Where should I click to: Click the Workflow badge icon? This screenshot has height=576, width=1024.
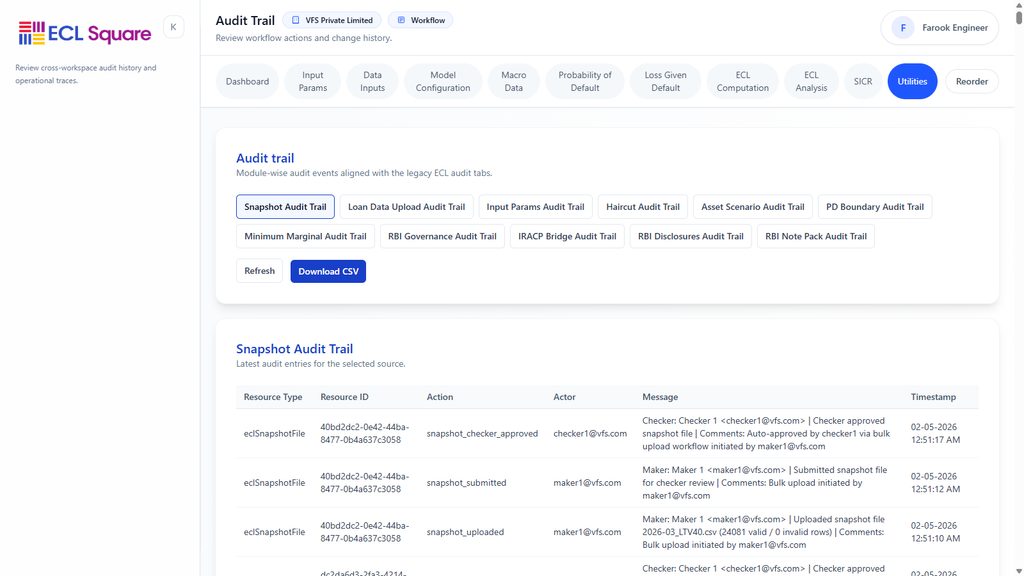pos(401,20)
